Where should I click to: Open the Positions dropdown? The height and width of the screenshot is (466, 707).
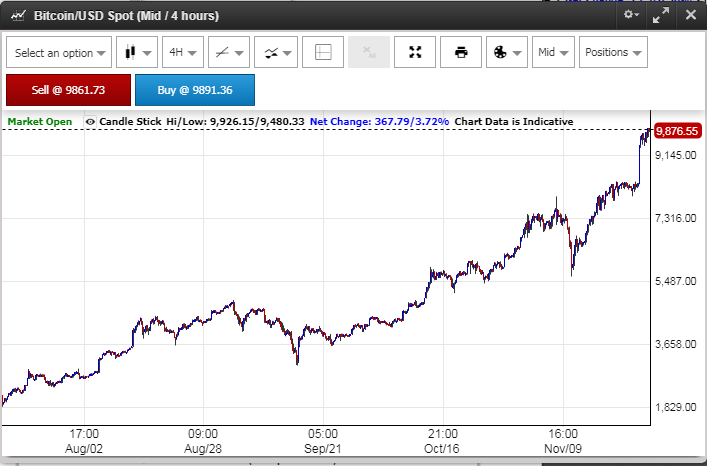pyautogui.click(x=613, y=52)
